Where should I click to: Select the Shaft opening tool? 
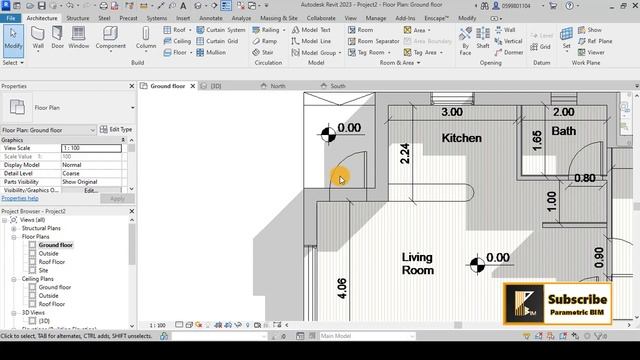tap(483, 38)
